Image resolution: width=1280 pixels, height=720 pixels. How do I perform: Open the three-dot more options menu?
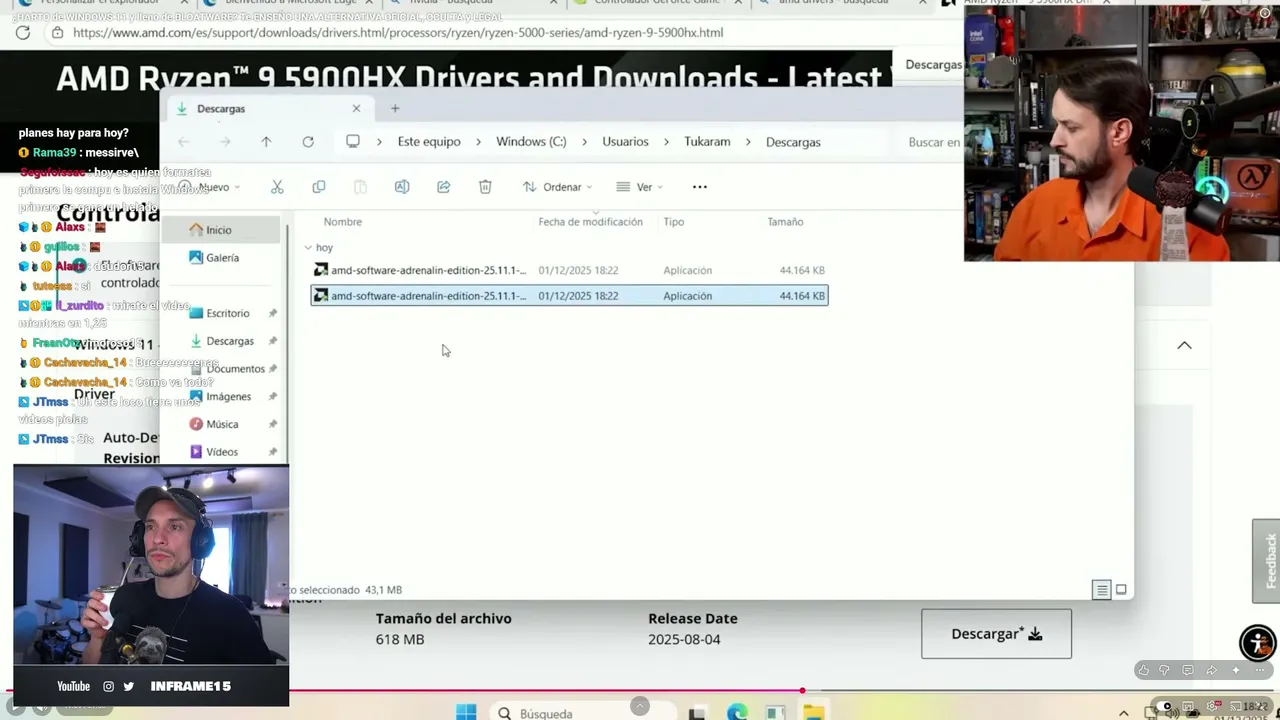[700, 187]
